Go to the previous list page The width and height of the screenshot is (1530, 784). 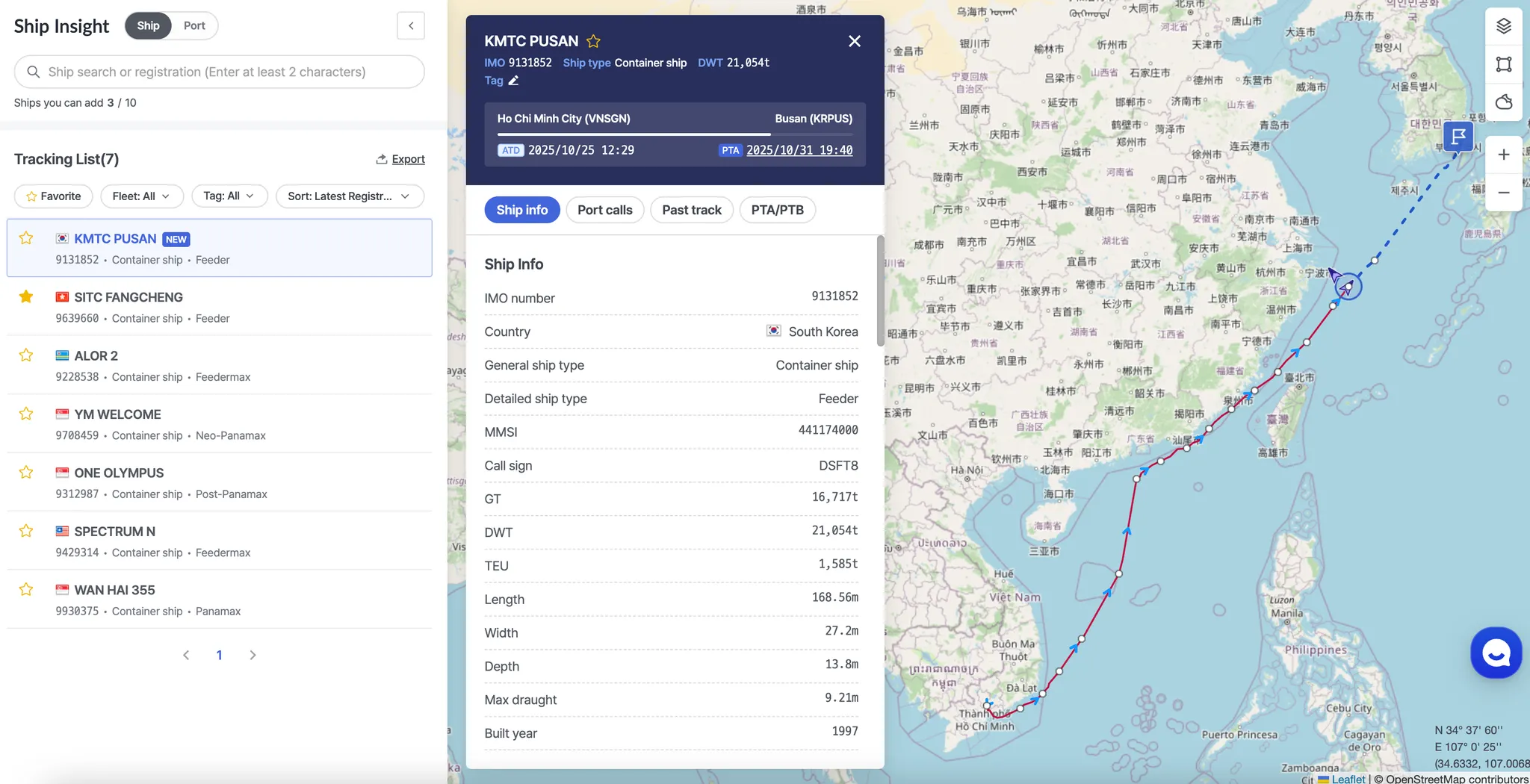pos(186,655)
